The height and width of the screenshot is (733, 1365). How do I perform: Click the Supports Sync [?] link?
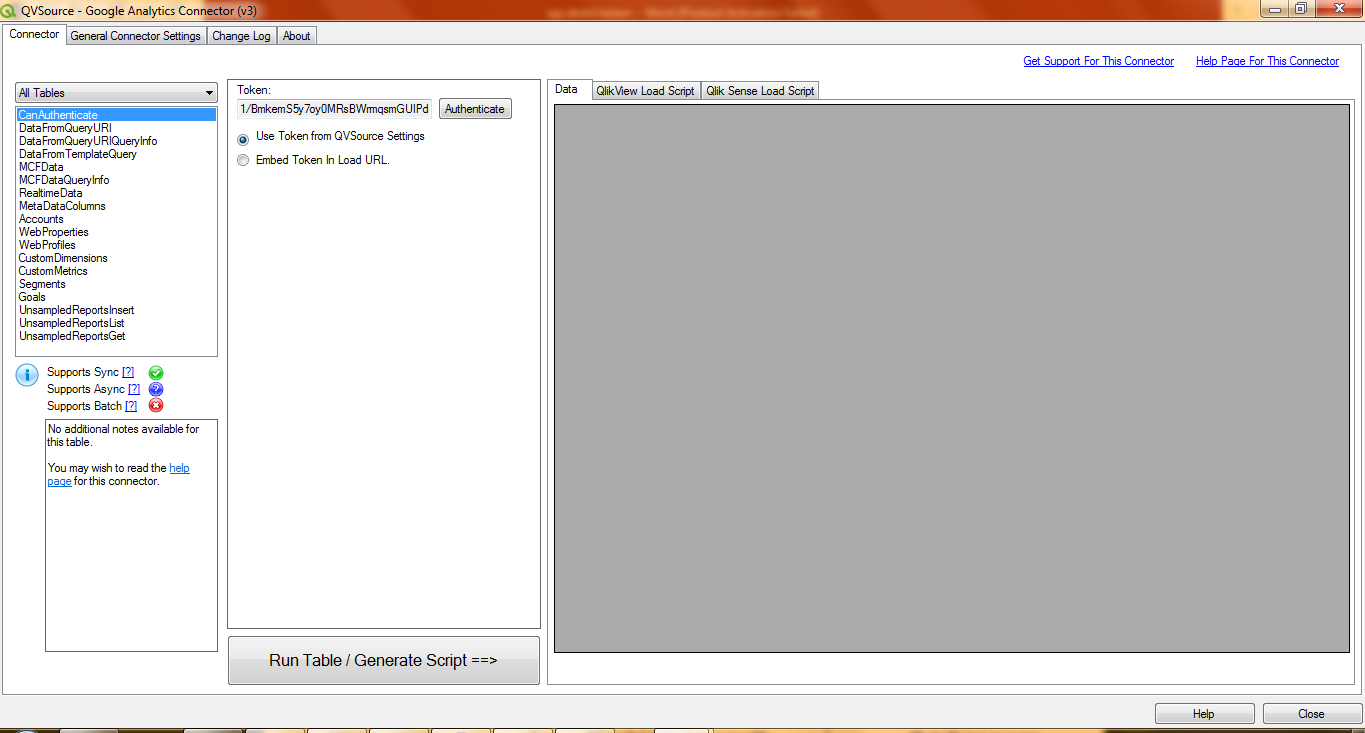pyautogui.click(x=128, y=372)
